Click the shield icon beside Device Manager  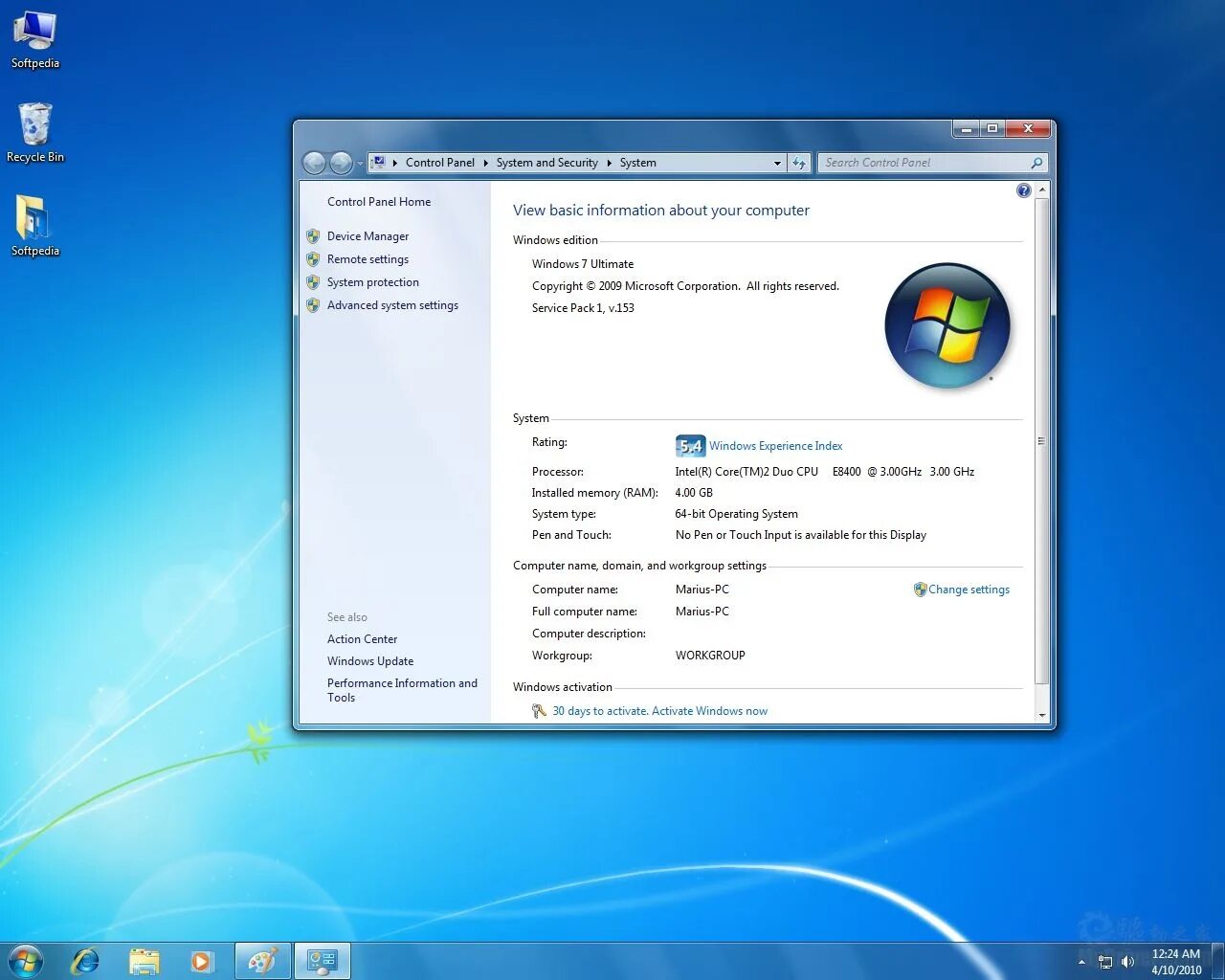[313, 236]
